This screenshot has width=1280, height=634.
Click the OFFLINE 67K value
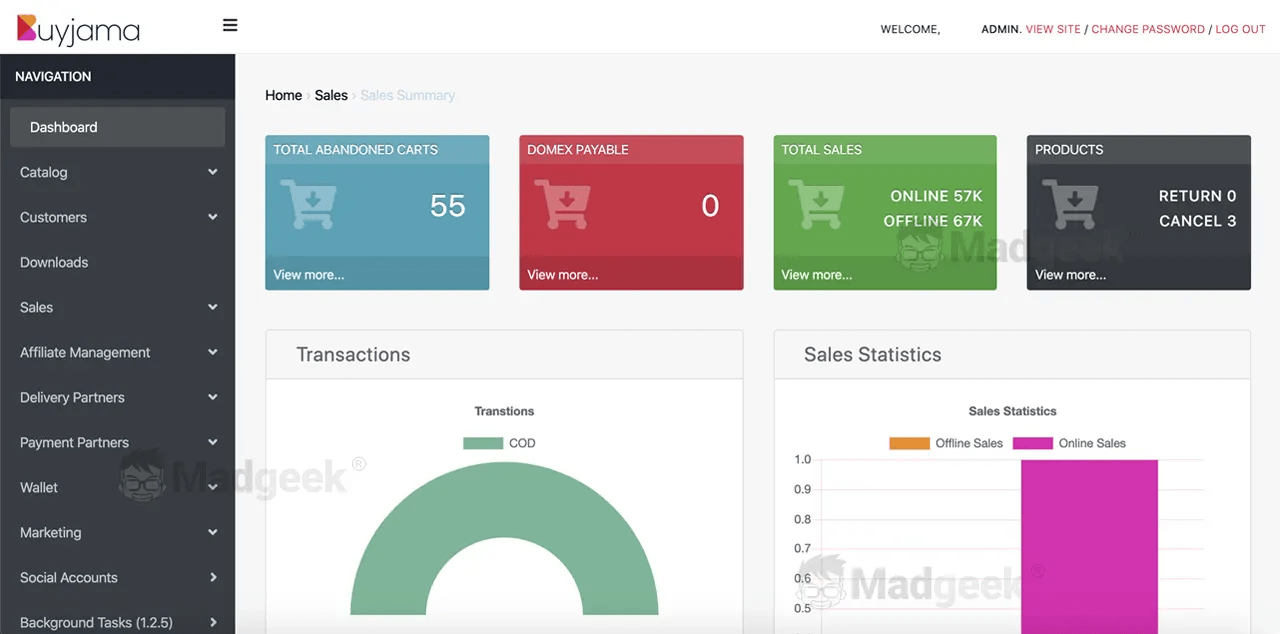pyautogui.click(x=933, y=221)
